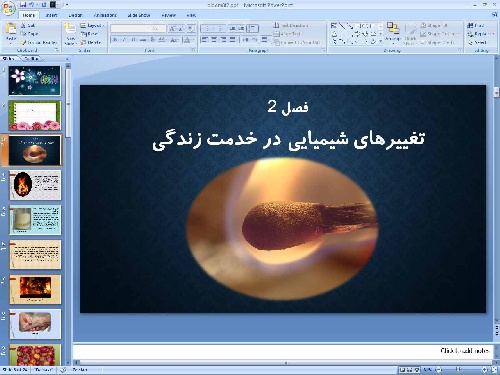Image resolution: width=500 pixels, height=375 pixels.
Task: Click the Save icon in quick access toolbar
Action: pos(23,5)
